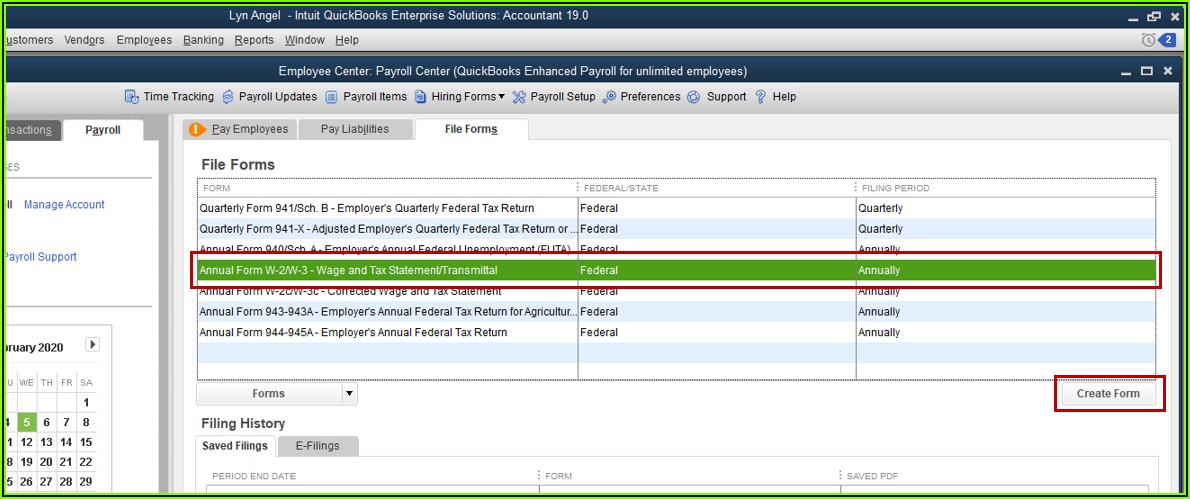Screen dimensions: 1190x499
Task: Select Quarterly Form 941/Sch. B row
Action: click(367, 208)
